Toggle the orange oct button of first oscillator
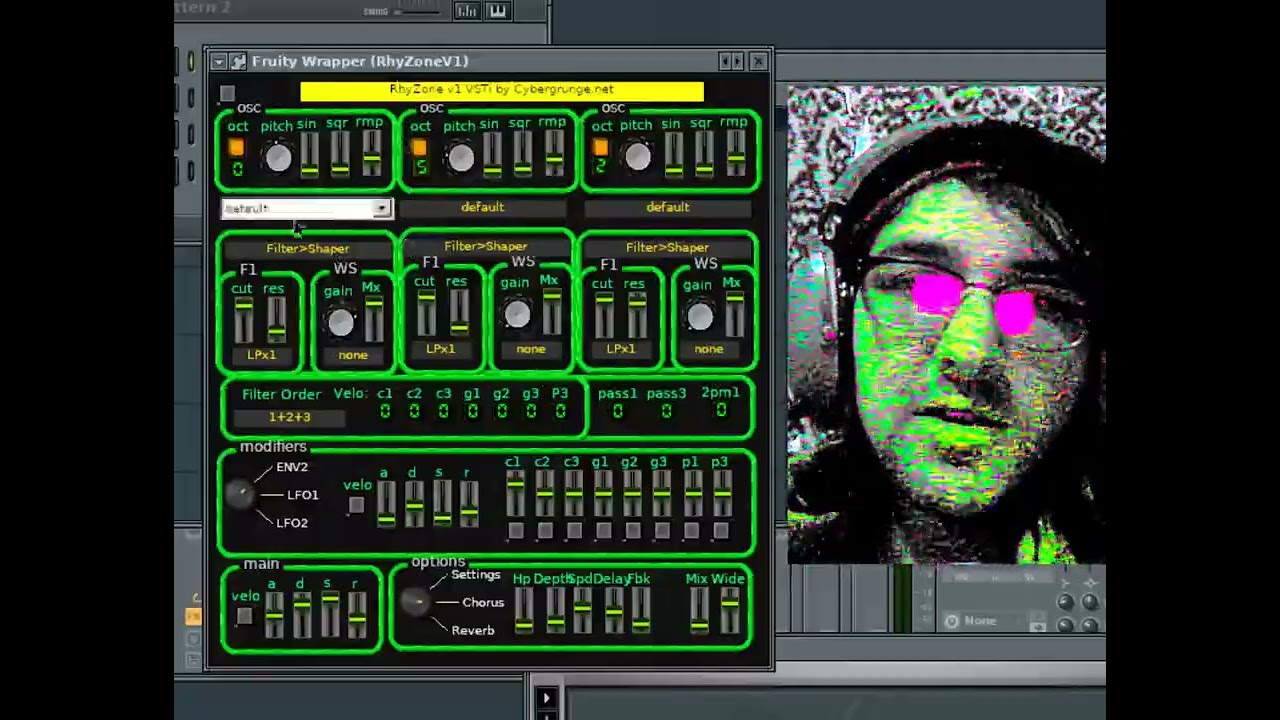The height and width of the screenshot is (720, 1280). point(236,148)
